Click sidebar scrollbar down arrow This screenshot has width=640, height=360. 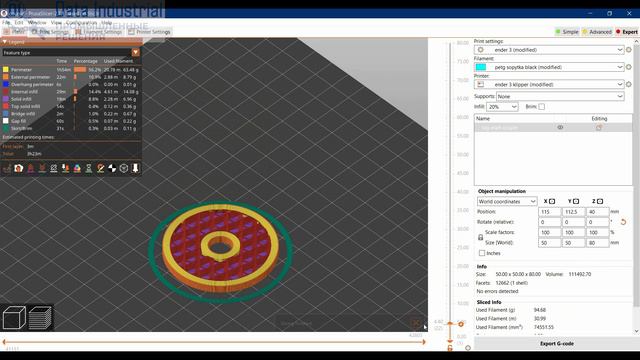coord(636,331)
